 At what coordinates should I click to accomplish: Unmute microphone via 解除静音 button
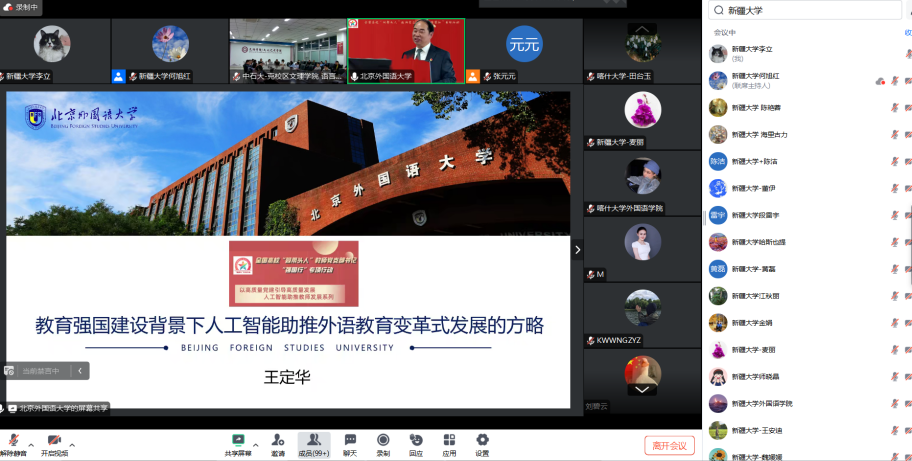click(x=13, y=445)
